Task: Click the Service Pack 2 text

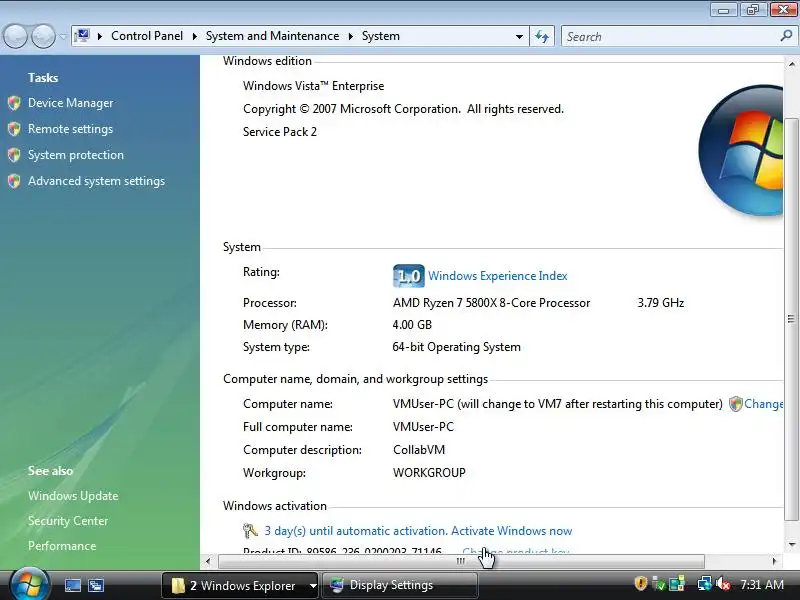Action: pyautogui.click(x=280, y=132)
